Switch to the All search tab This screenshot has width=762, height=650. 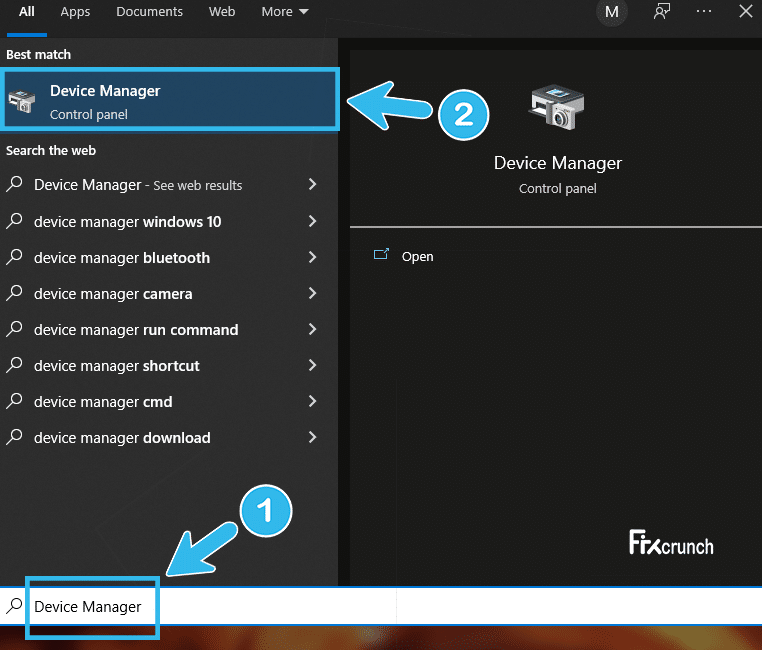[x=27, y=12]
